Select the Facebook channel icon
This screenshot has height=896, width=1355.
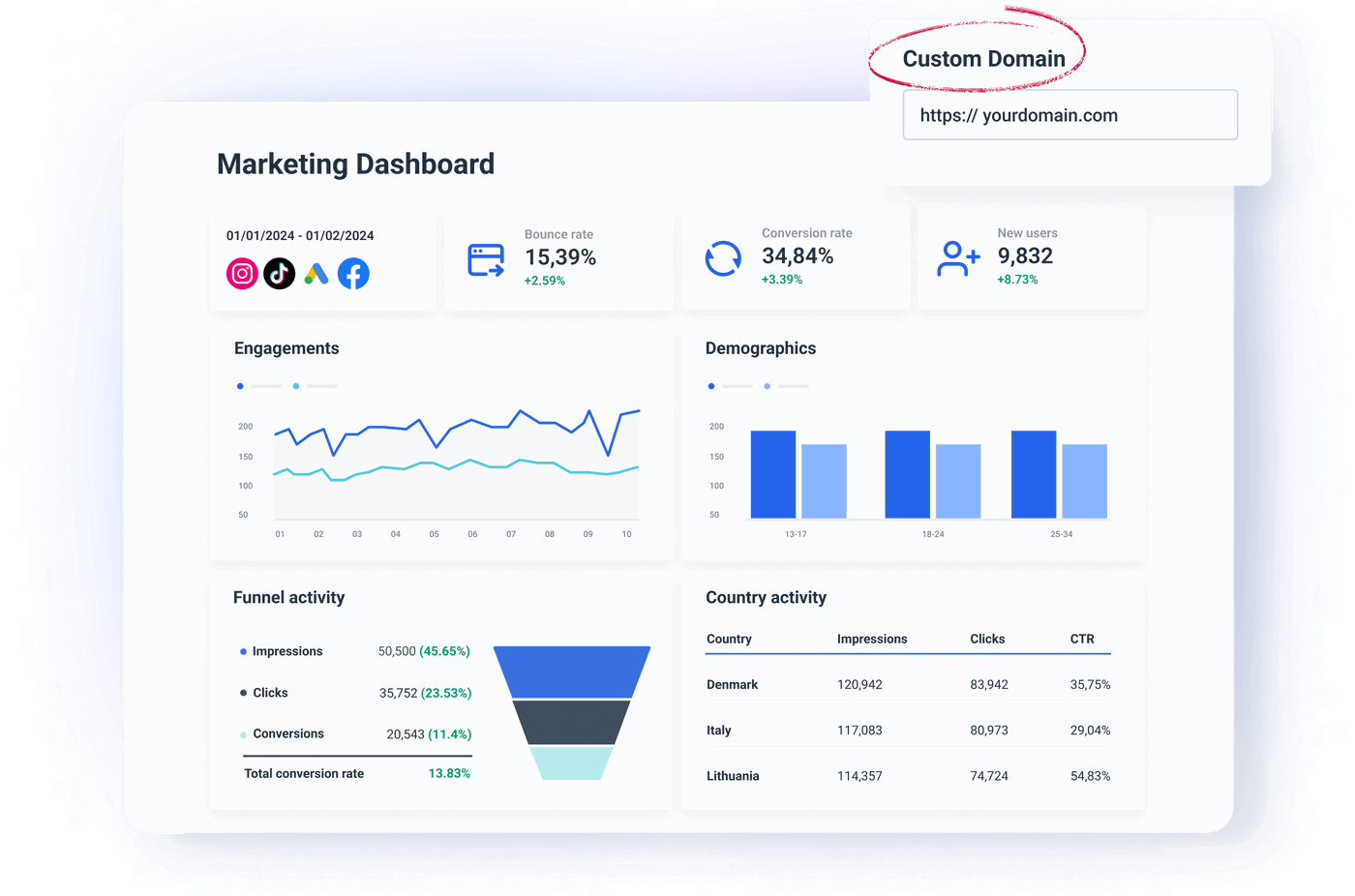point(353,274)
